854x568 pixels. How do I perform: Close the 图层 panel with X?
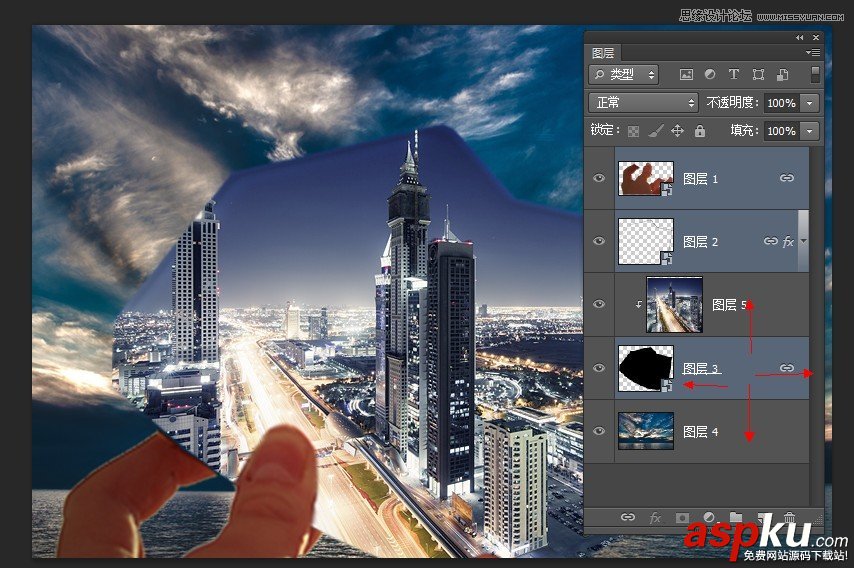[x=816, y=38]
